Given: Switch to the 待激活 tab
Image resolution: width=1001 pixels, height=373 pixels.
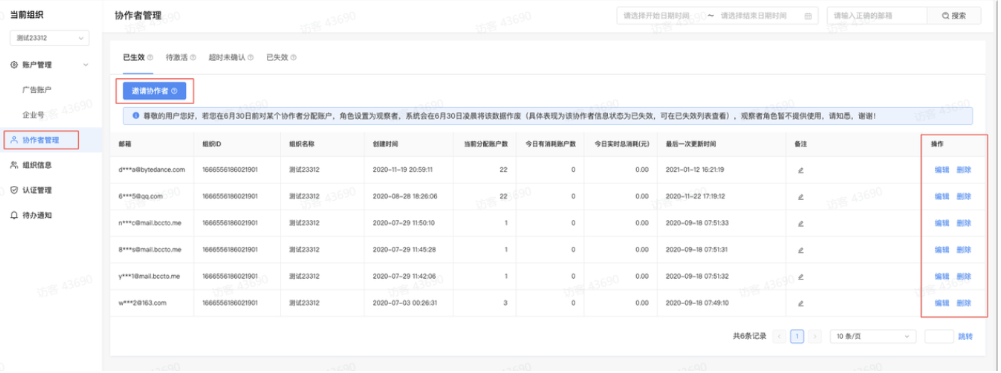Looking at the screenshot, I should pyautogui.click(x=176, y=57).
